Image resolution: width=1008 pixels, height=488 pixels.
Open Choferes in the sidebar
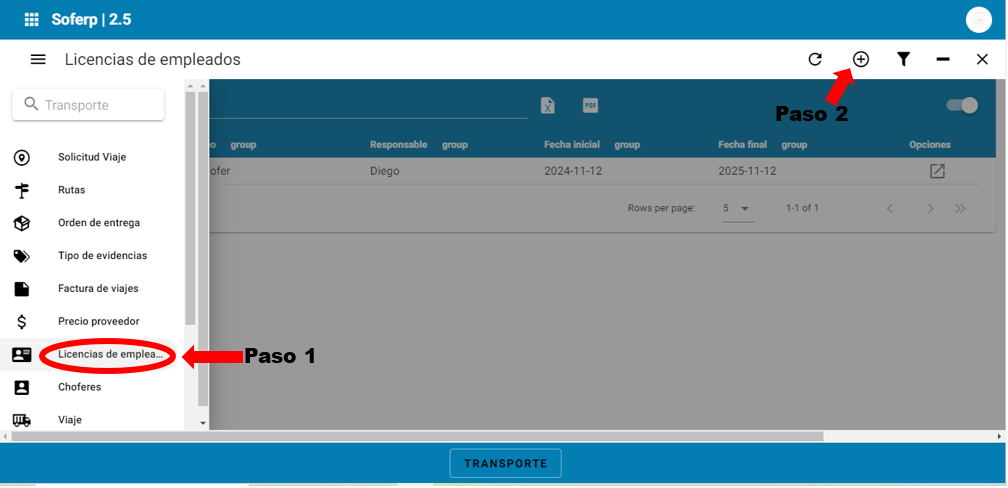point(80,387)
